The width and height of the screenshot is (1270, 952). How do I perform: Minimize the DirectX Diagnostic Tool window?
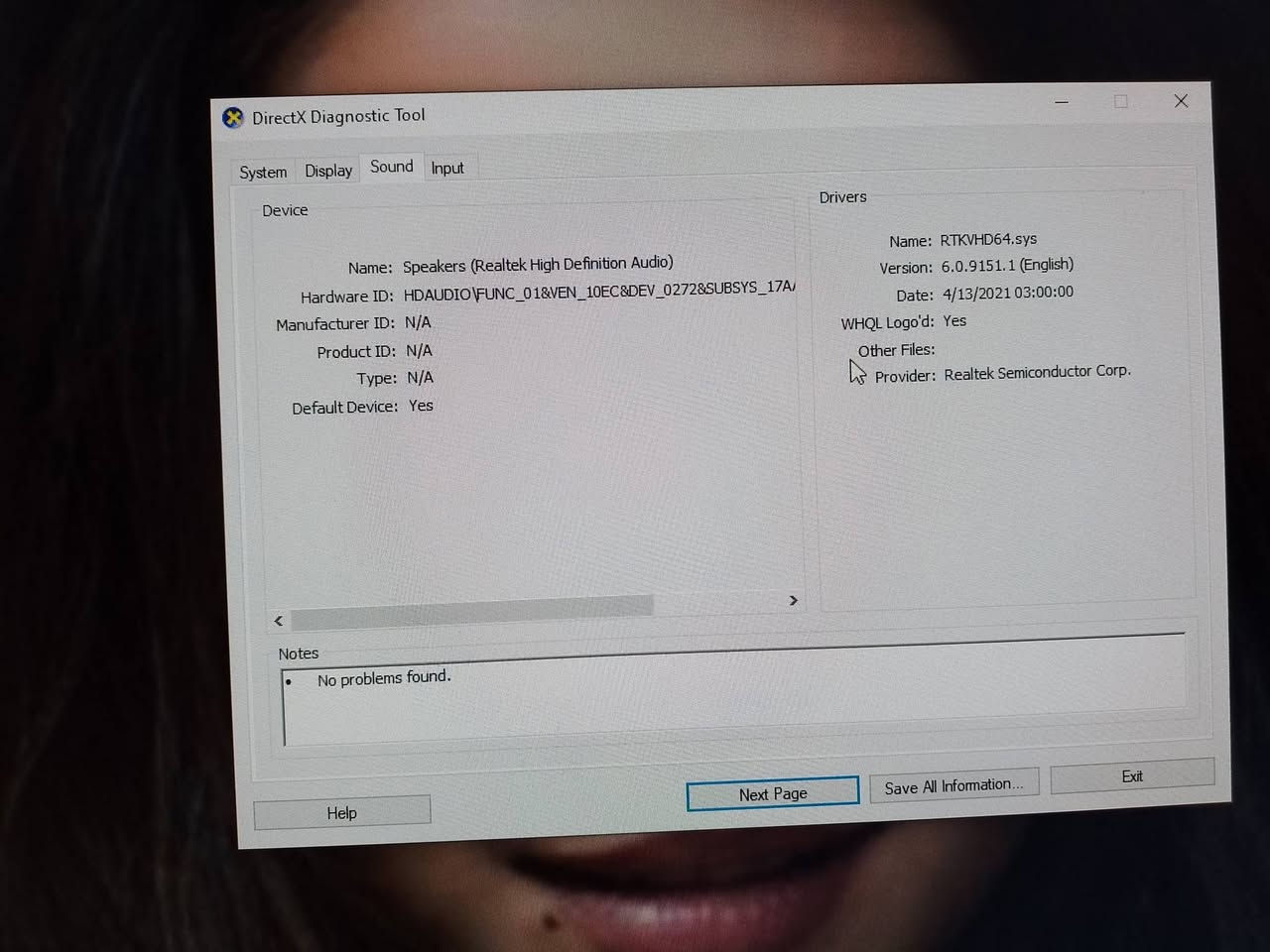pyautogui.click(x=1062, y=102)
